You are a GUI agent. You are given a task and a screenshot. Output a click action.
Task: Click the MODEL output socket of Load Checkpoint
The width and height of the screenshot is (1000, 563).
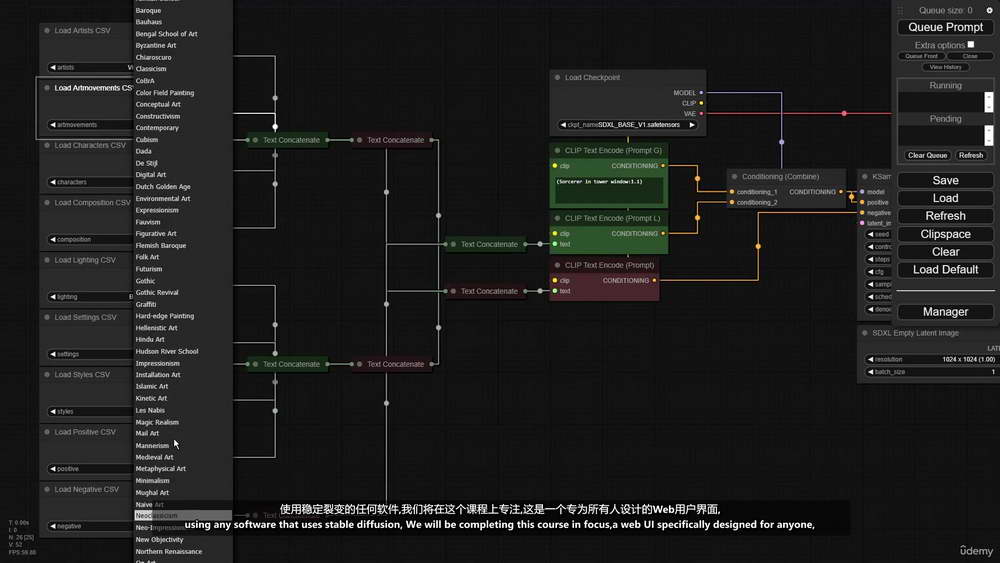[x=701, y=93]
